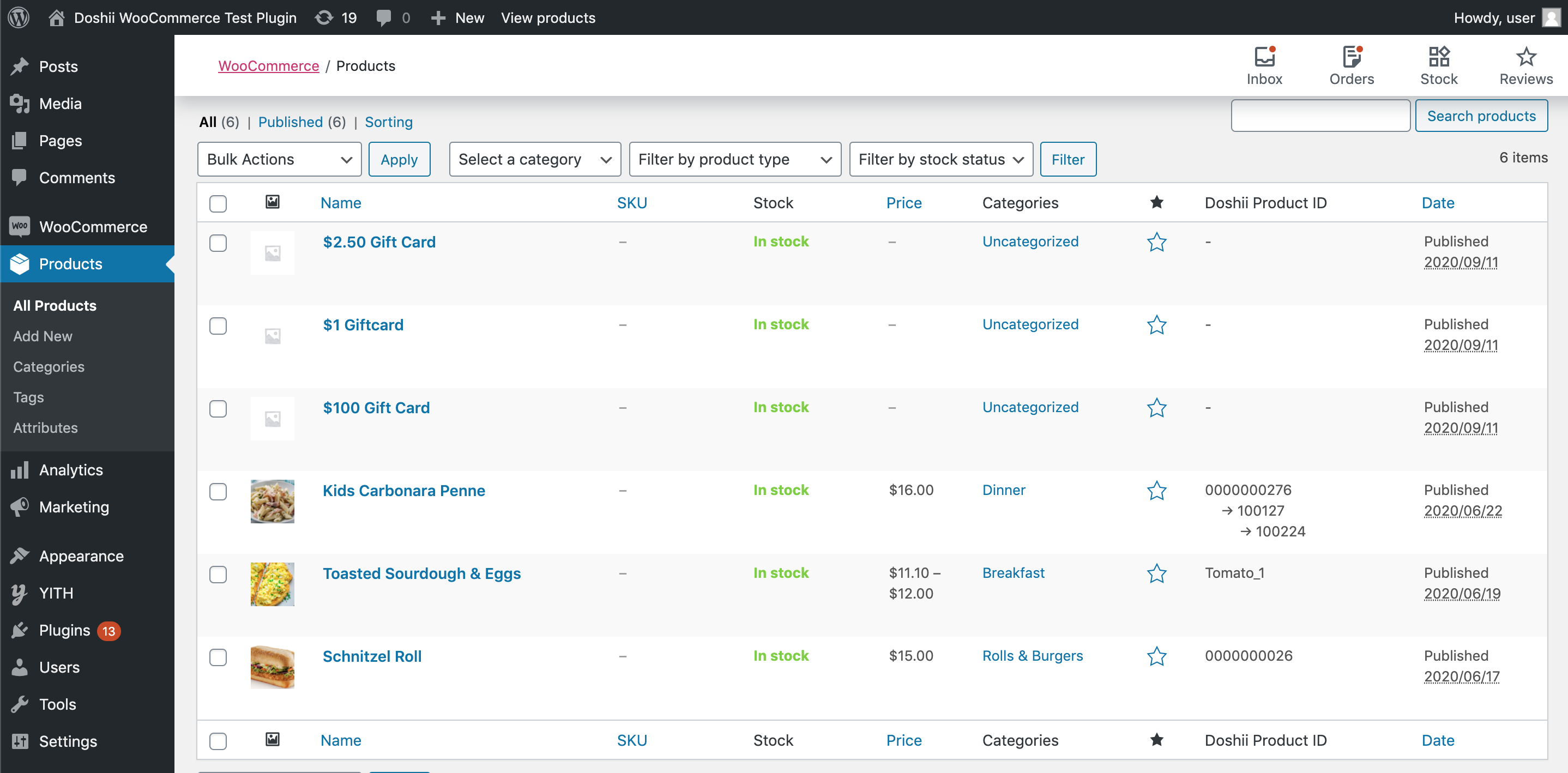Show Published products filter link
Viewport: 1568px width, 773px height.
(291, 122)
